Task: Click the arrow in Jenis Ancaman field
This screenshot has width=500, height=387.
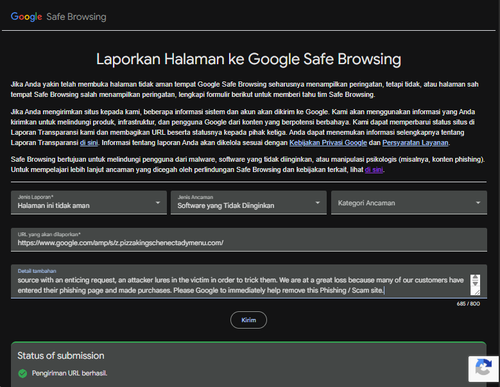Action: (318, 203)
